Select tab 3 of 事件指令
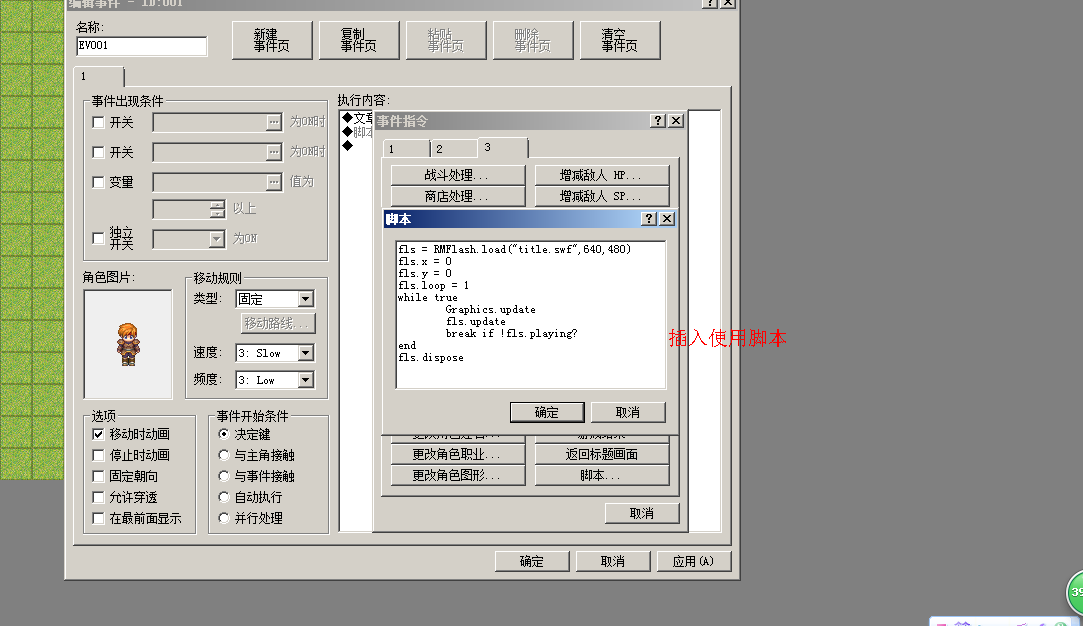Screen dimensions: 1083x626 pos(503,147)
